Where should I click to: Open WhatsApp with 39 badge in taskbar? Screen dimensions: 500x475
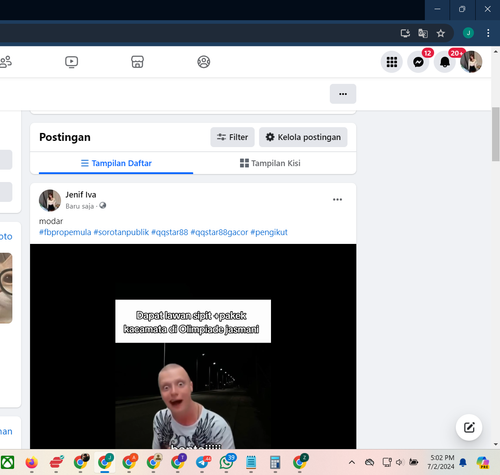[227, 462]
